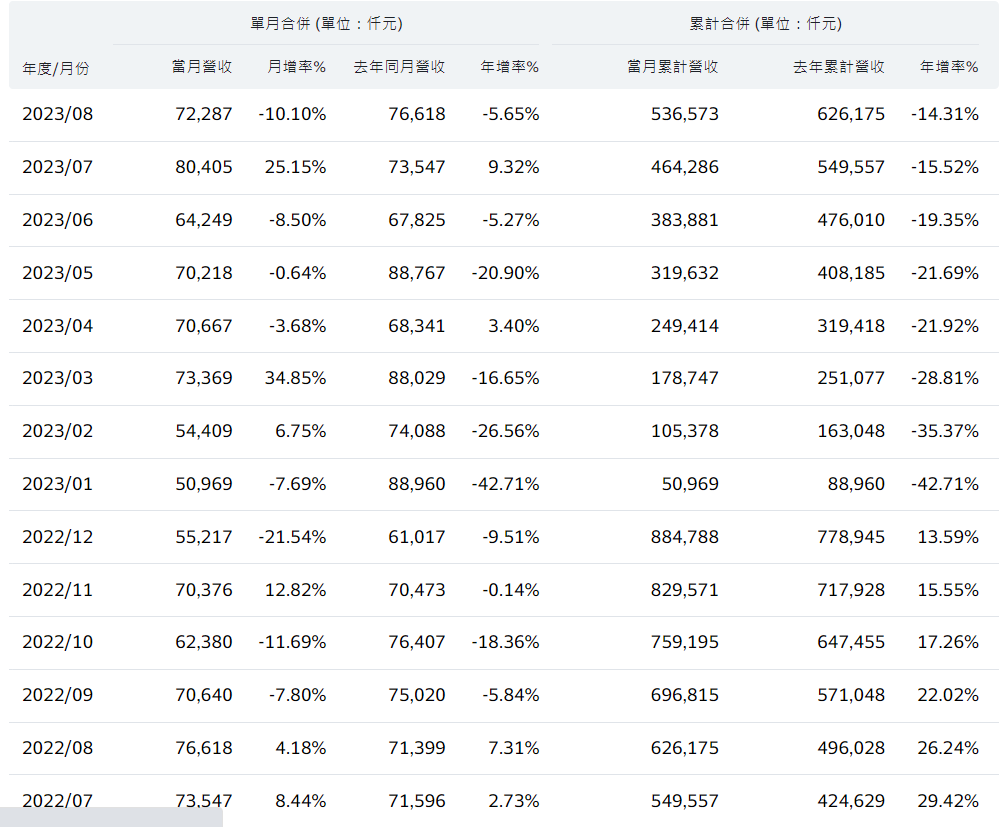
Task: Select the 2023/04 cumulative revenue 249,414
Action: (685, 326)
